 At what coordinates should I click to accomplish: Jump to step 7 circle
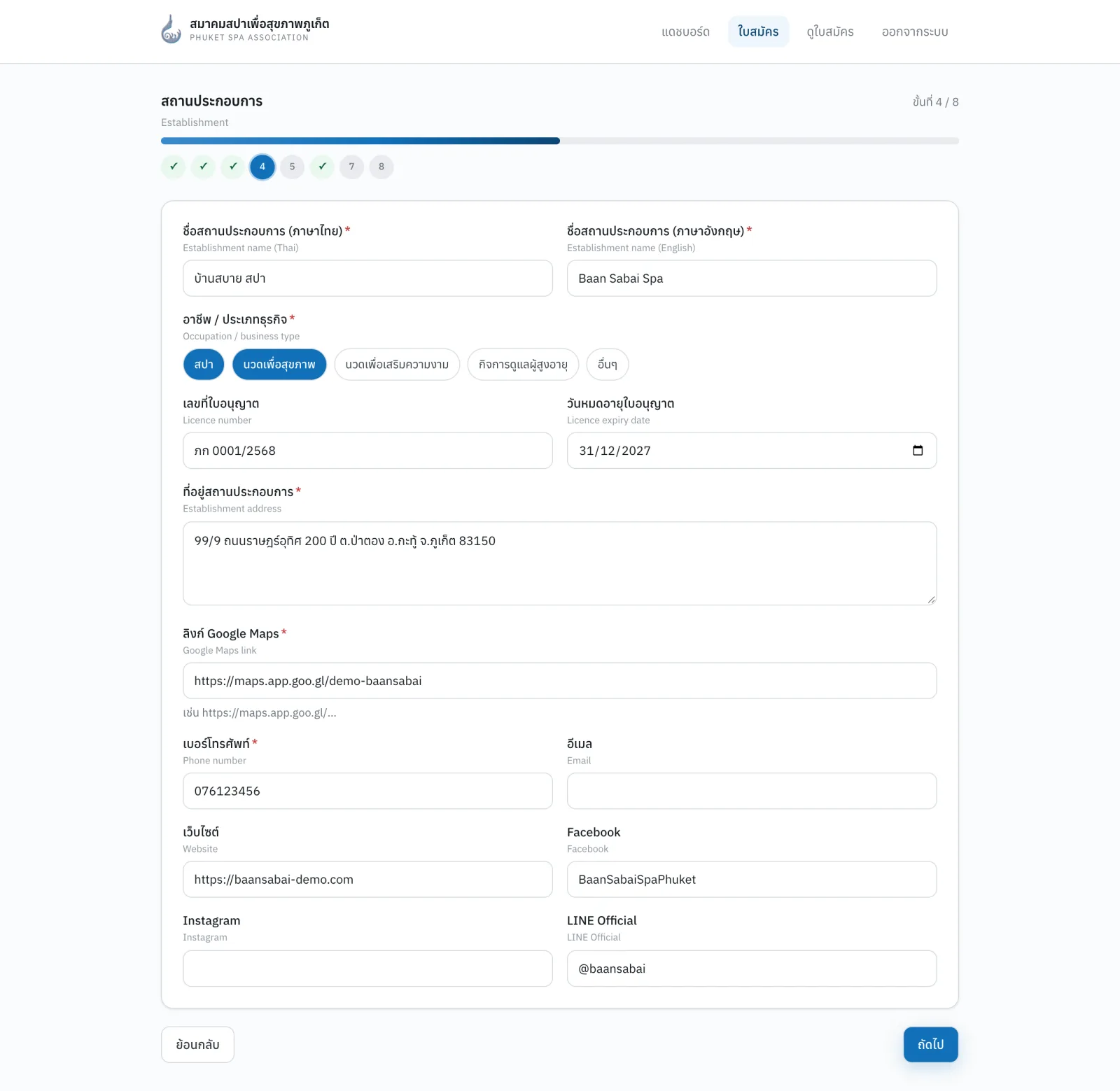tap(352, 167)
